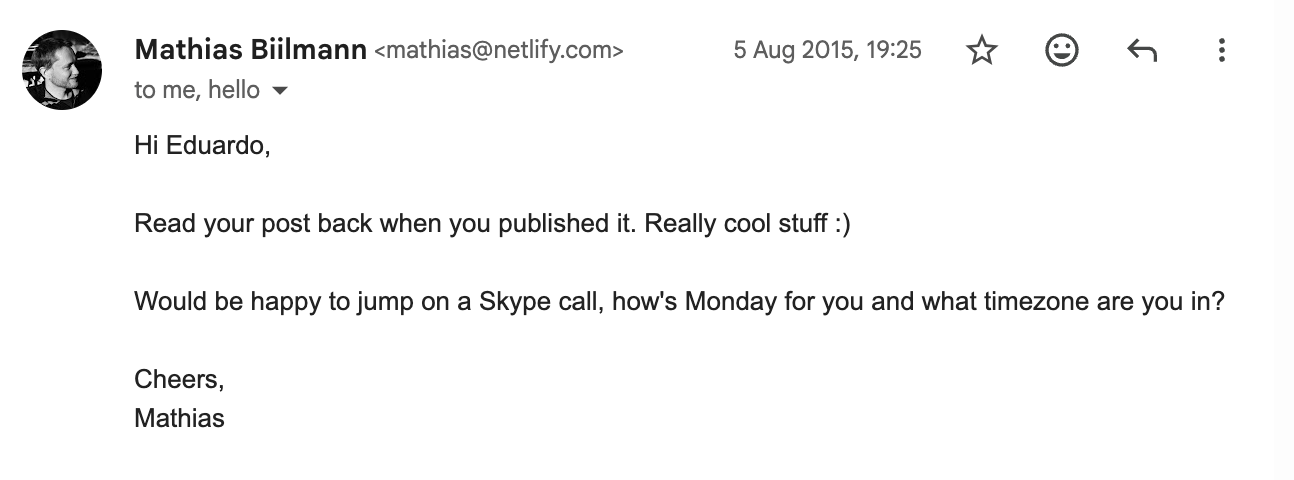
Task: Click the sender name Mathias Biilmann
Action: (x=250, y=49)
